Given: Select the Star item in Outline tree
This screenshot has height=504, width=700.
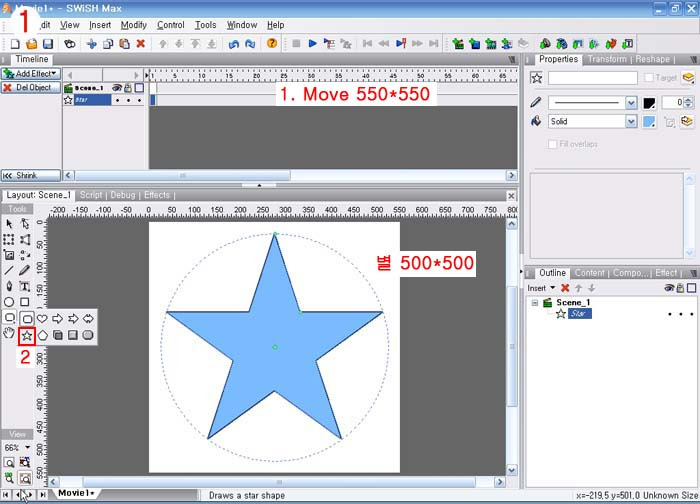Looking at the screenshot, I should click(579, 314).
